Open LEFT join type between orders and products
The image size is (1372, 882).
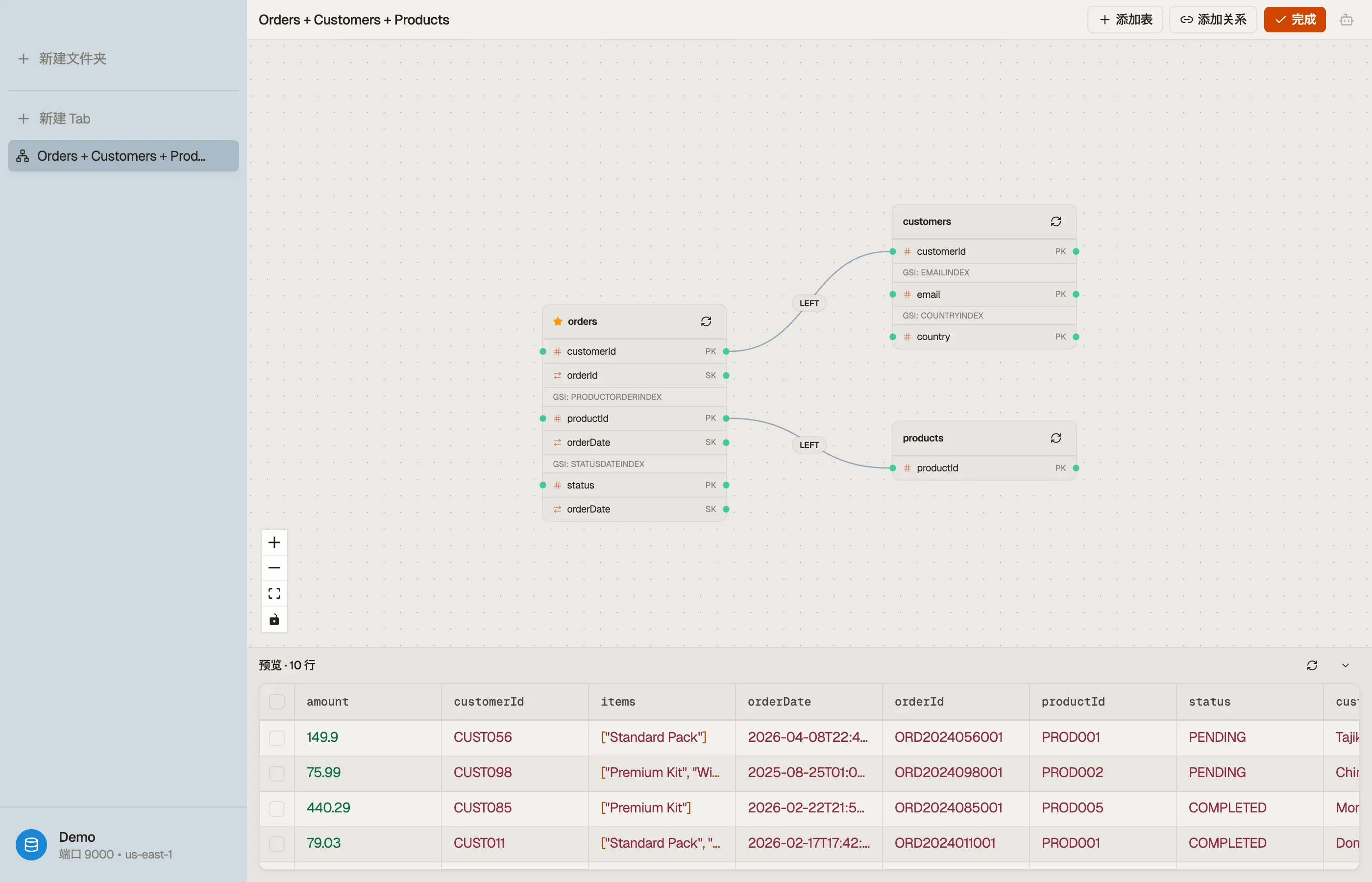[809, 445]
